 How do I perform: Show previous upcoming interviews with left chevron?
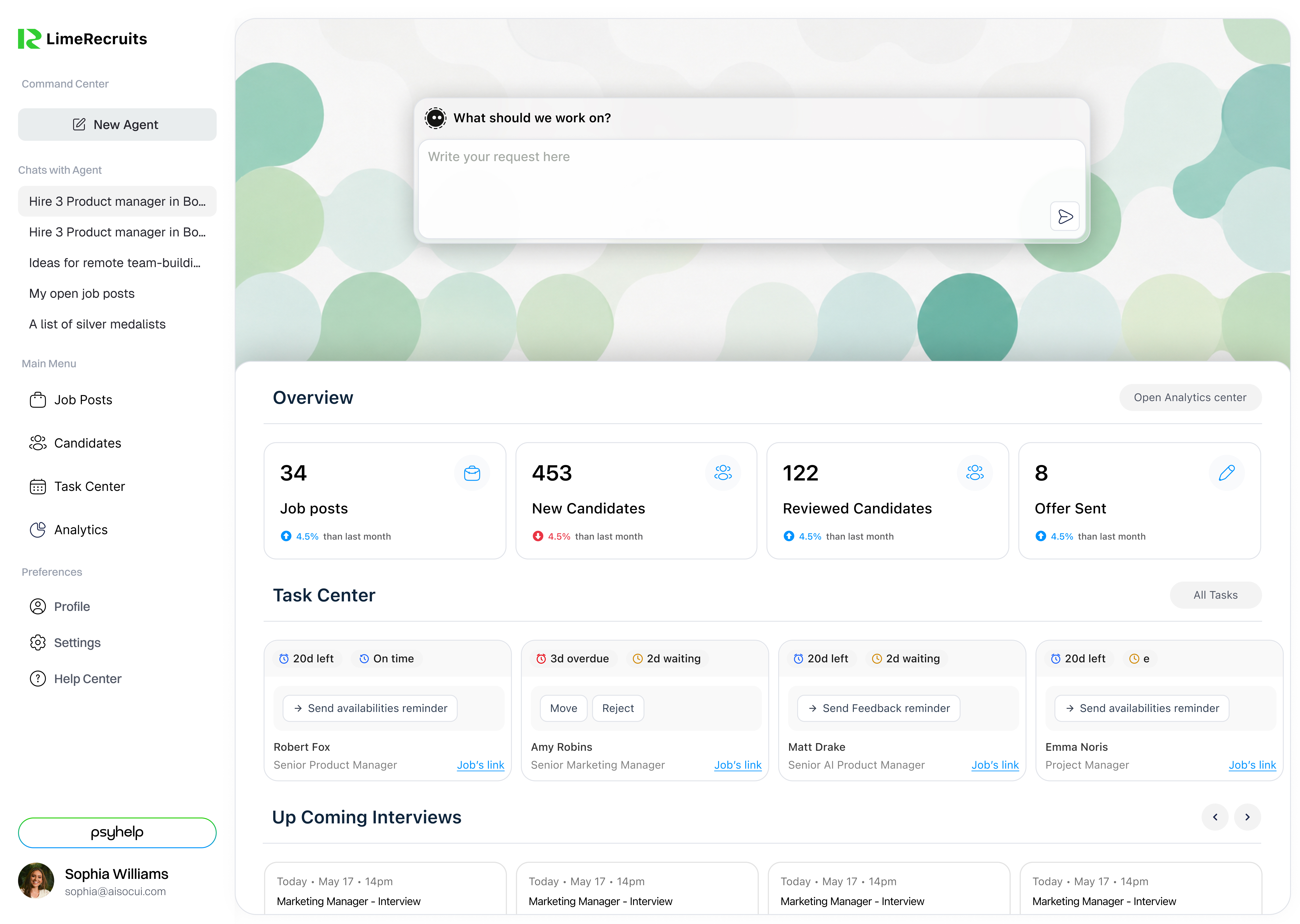(1215, 817)
